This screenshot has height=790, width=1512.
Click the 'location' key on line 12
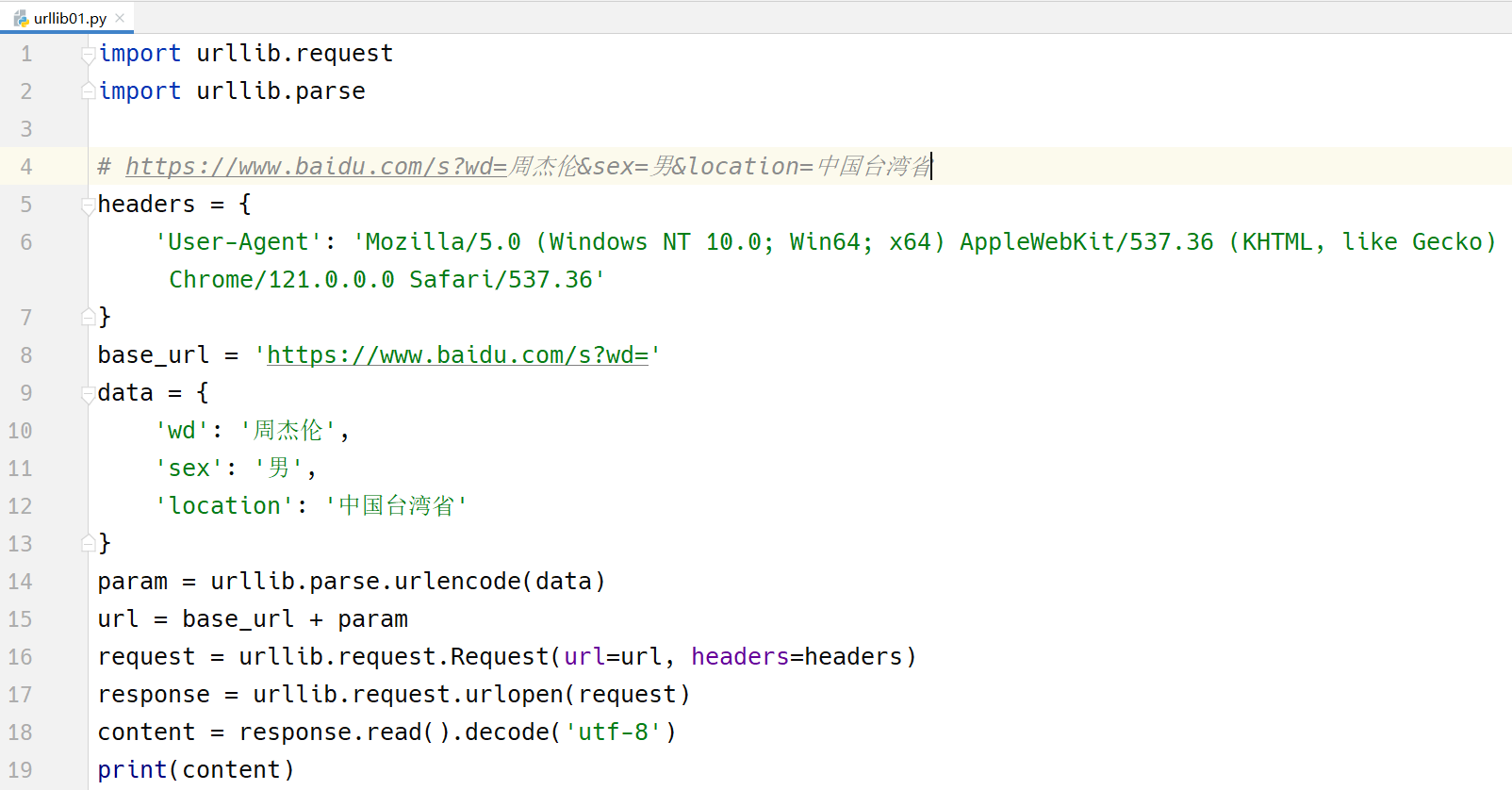224,506
